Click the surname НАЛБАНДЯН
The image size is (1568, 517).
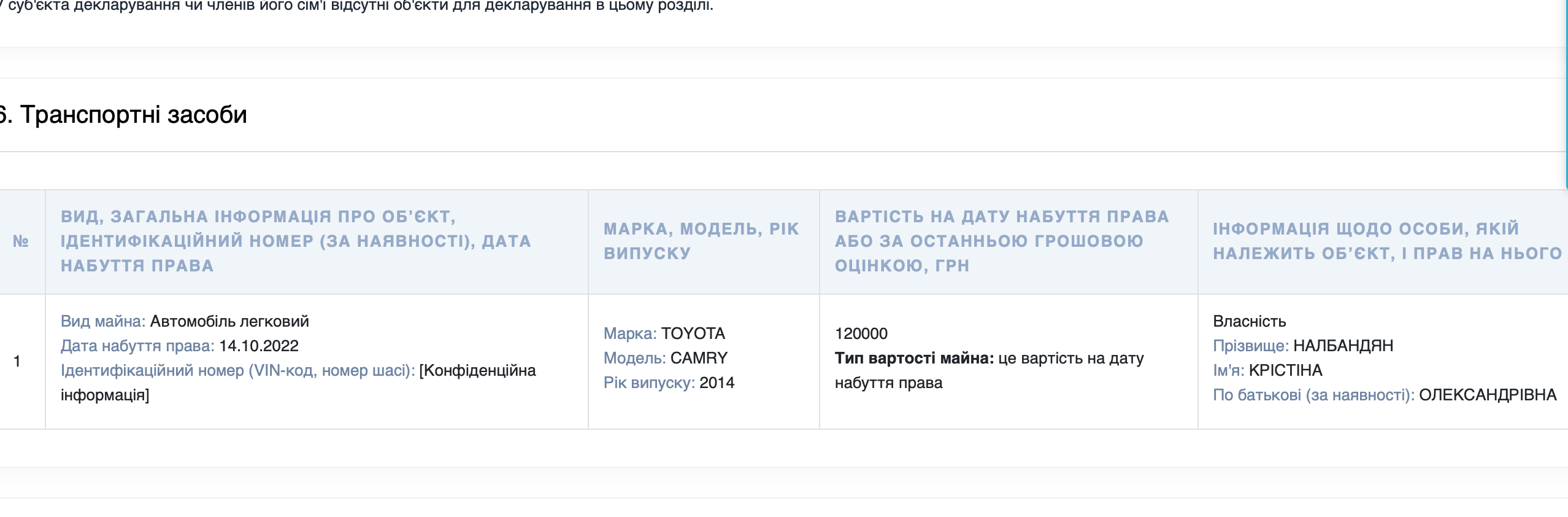(x=1343, y=346)
